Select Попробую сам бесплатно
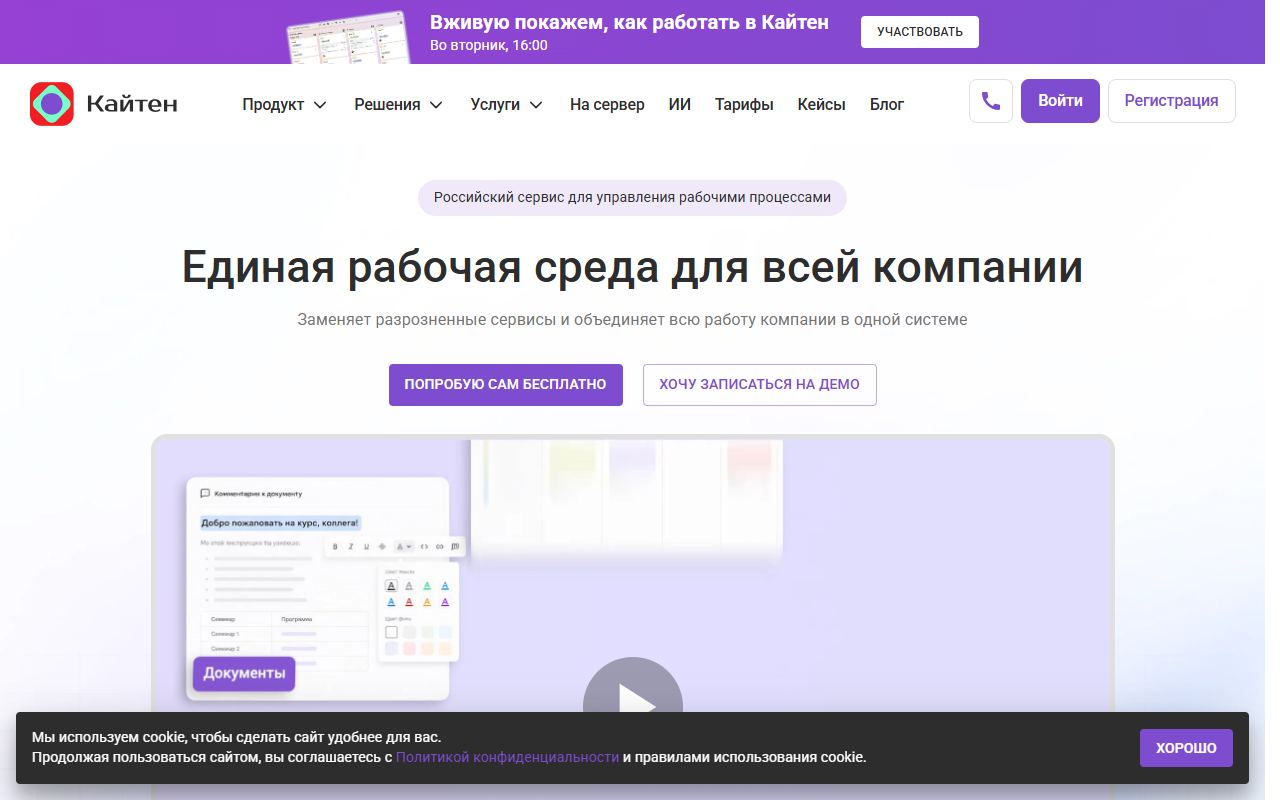The width and height of the screenshot is (1280, 800). [x=506, y=385]
